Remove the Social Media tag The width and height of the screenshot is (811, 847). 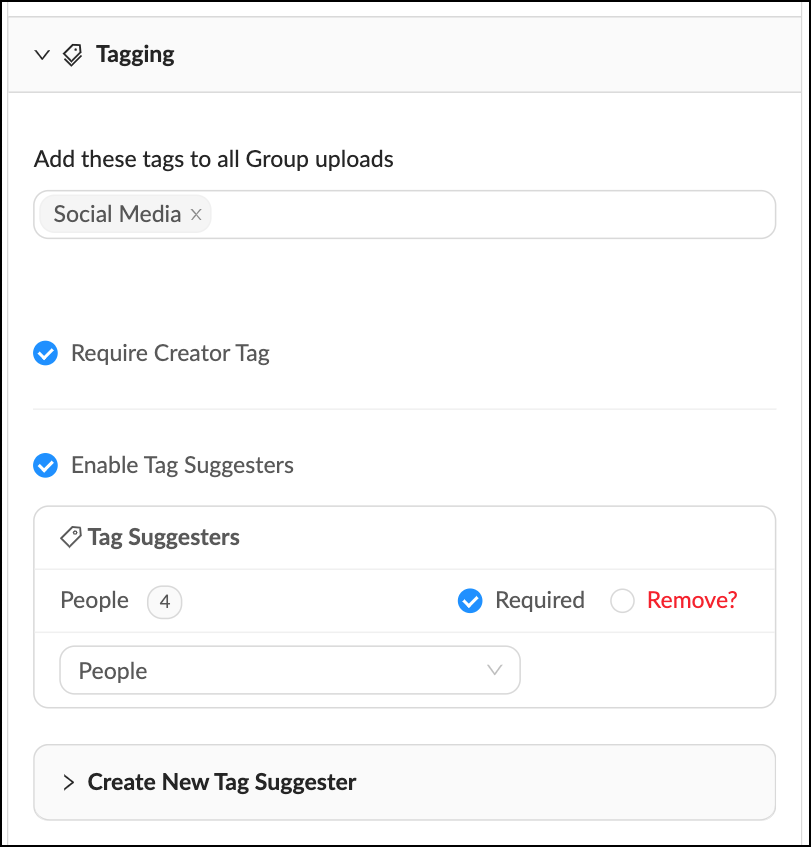point(196,214)
